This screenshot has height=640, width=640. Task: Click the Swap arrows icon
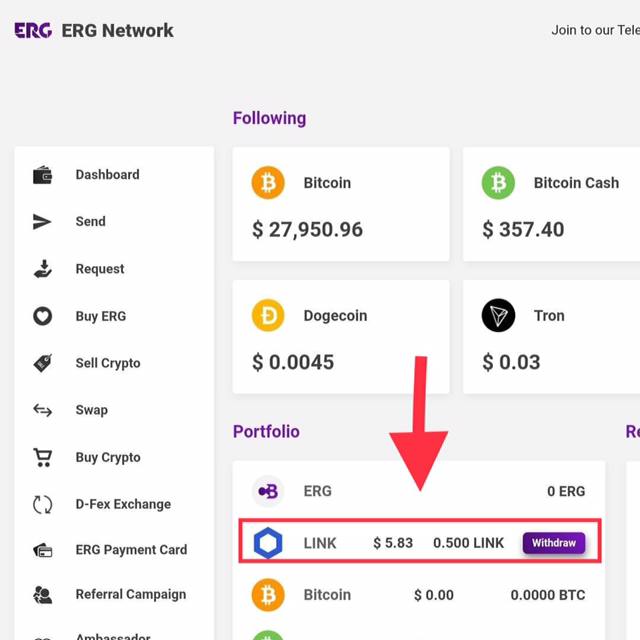tap(42, 410)
